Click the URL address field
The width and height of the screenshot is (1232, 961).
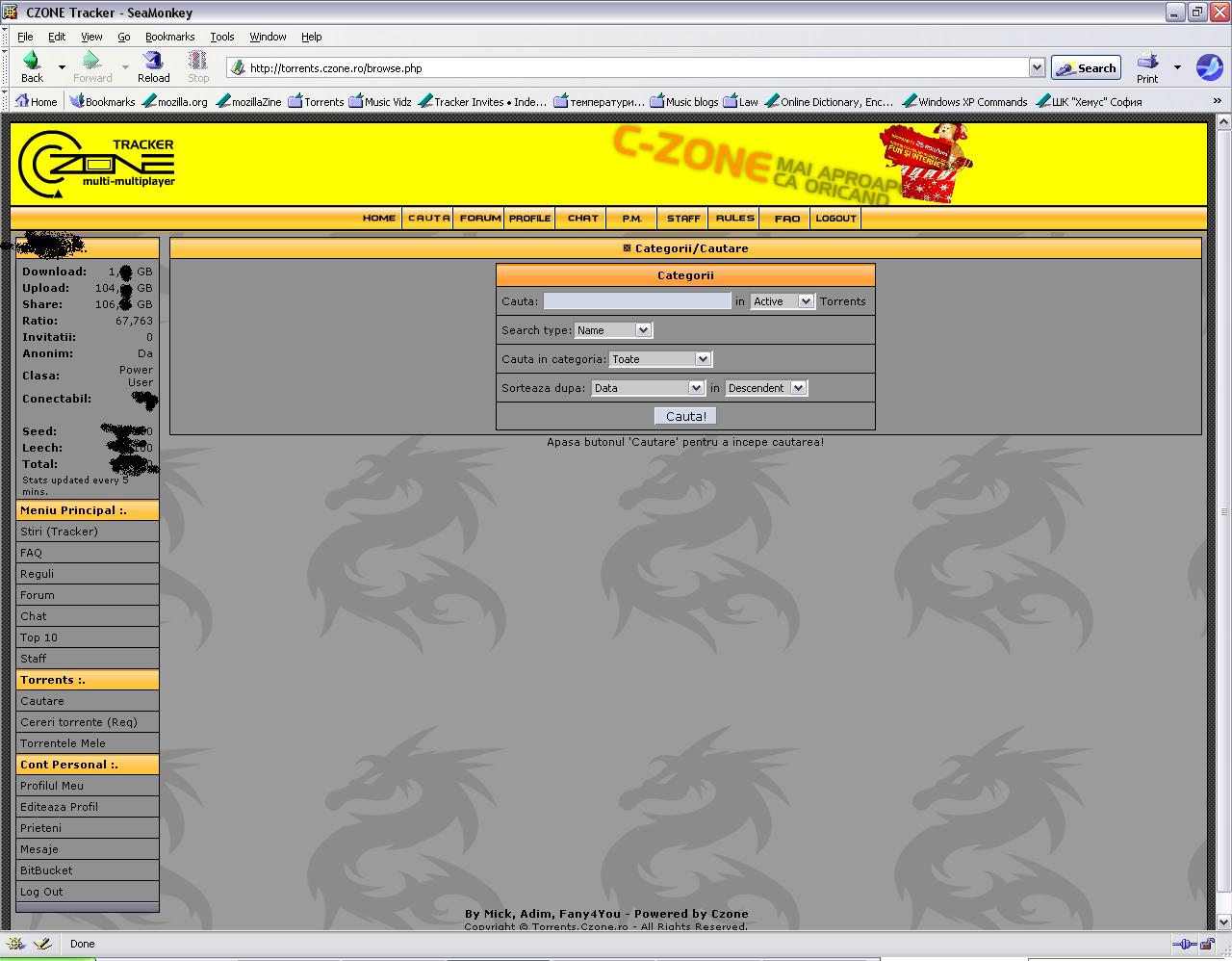635,67
